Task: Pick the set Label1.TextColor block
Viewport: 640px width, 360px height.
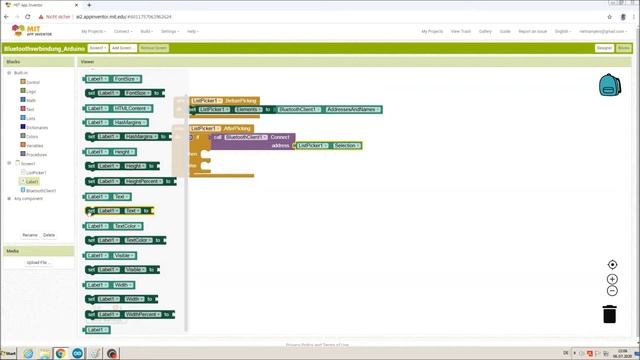Action: pos(125,240)
